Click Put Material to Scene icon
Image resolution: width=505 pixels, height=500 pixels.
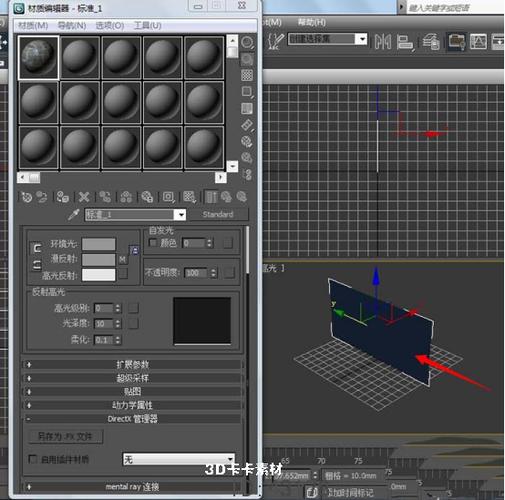pyautogui.click(x=42, y=197)
